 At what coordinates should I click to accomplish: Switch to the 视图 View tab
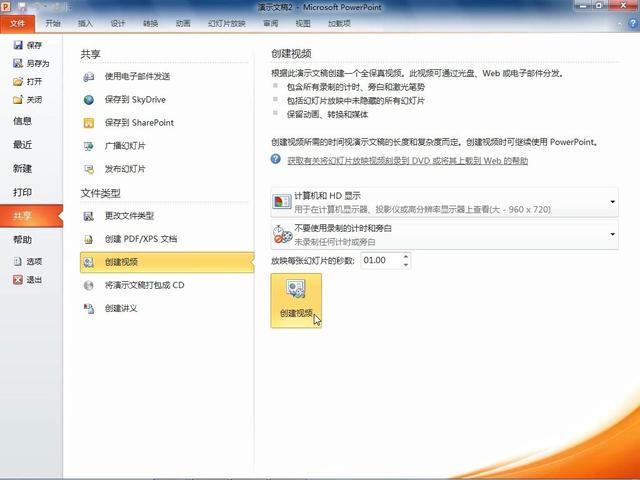[x=303, y=24]
